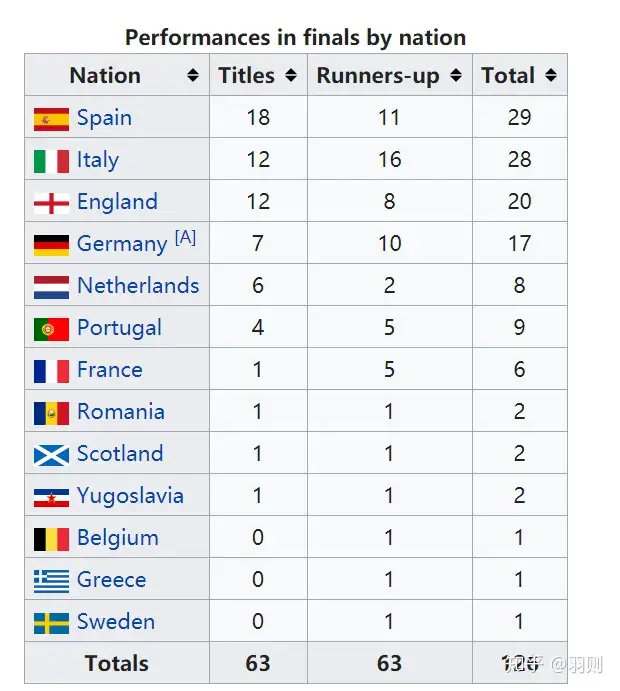
Task: Click the Germany flag icon
Action: 51,245
